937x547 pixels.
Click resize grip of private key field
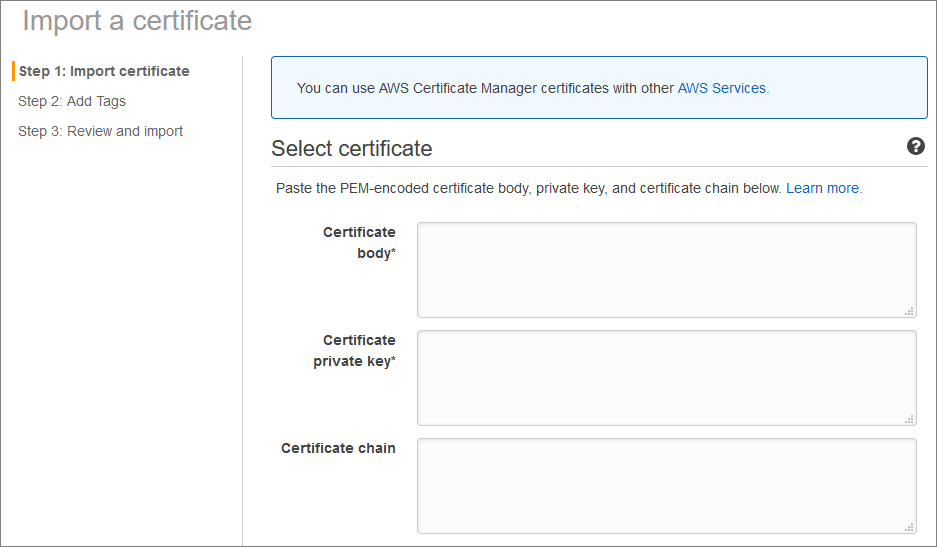(x=909, y=419)
